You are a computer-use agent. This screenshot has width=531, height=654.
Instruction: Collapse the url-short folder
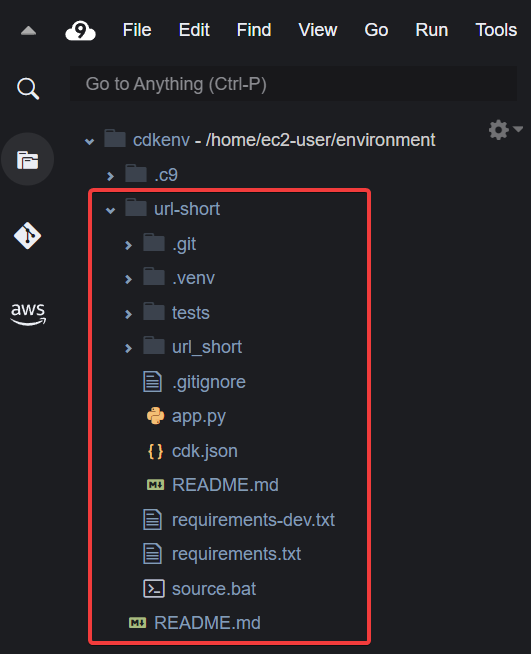point(111,210)
